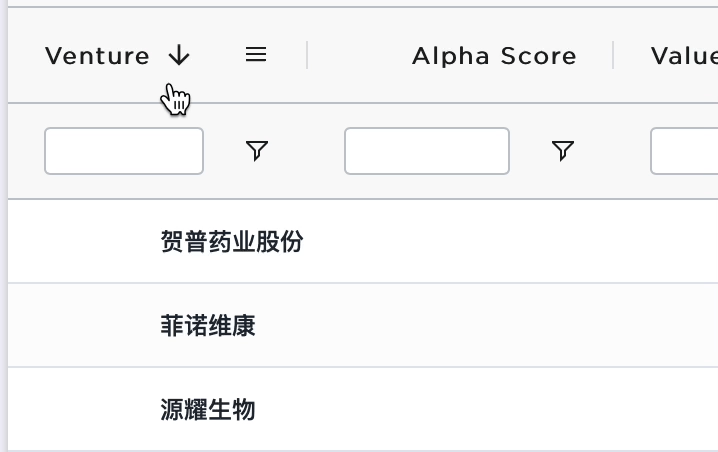This screenshot has height=452, width=718.
Task: Select Alpha Score cell in 贺普药业股份 row
Action: 460,241
